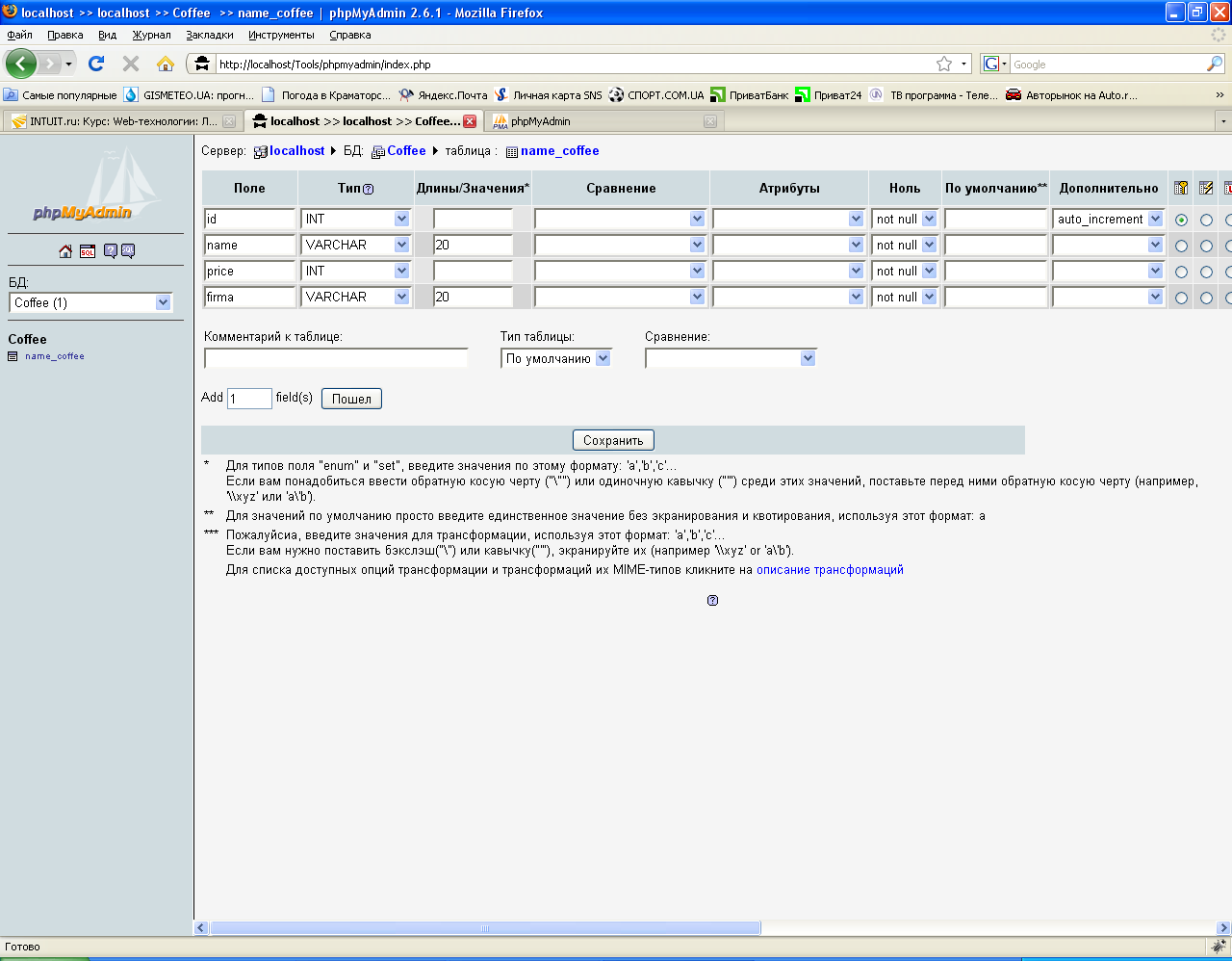Open the Атрибуты dropdown for firma field
The width and height of the screenshot is (1232, 961).
pyautogui.click(x=789, y=297)
